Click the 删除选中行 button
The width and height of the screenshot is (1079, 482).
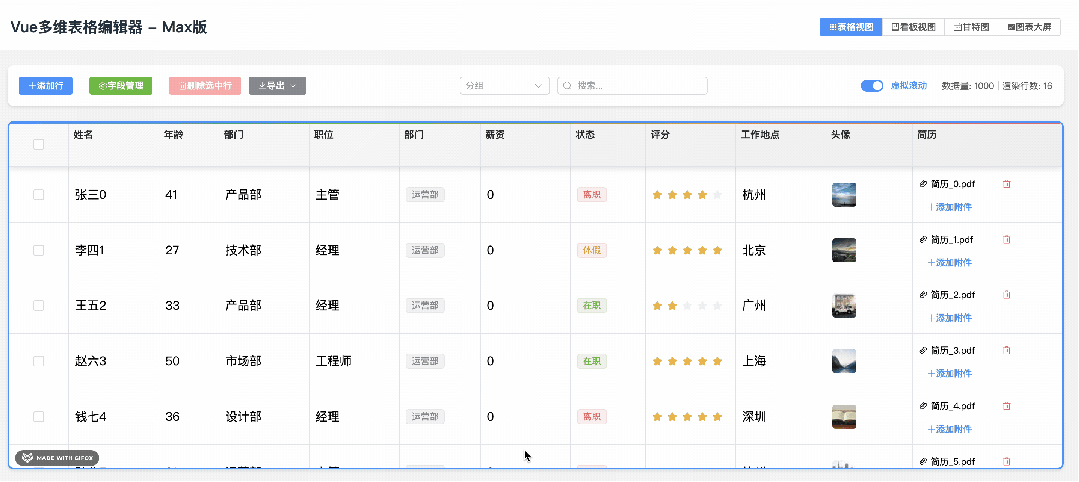205,86
